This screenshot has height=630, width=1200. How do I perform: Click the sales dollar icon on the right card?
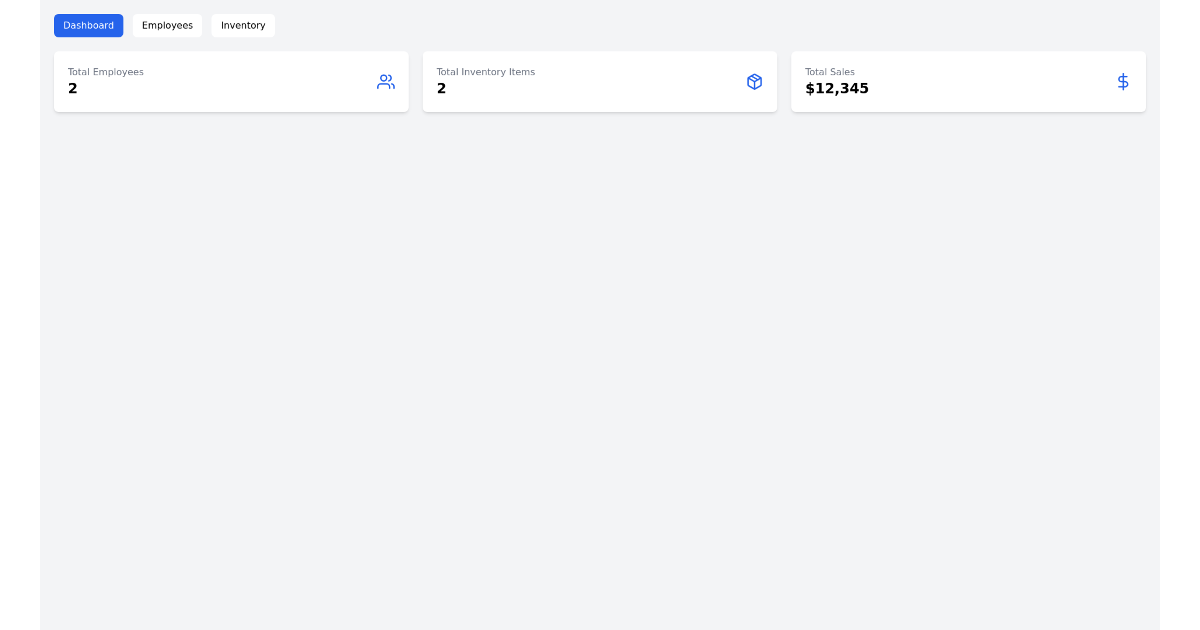tap(1123, 82)
